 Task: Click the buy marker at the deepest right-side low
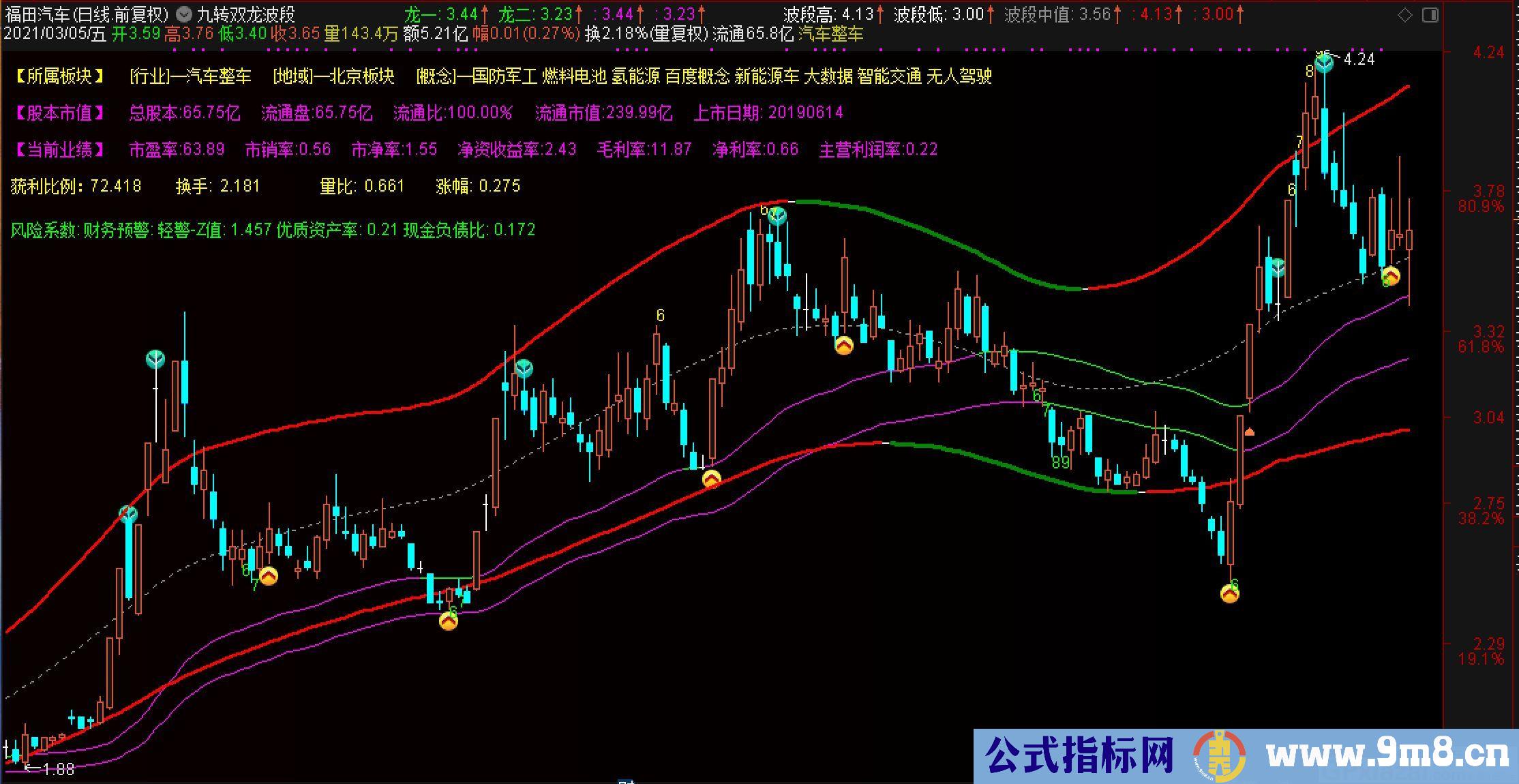coord(1229,594)
